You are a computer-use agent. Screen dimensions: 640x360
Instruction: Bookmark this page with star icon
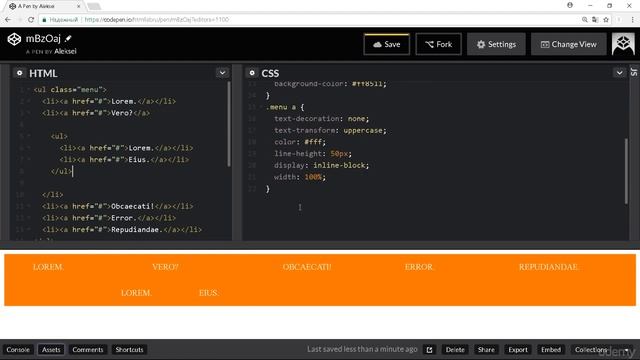point(606,20)
